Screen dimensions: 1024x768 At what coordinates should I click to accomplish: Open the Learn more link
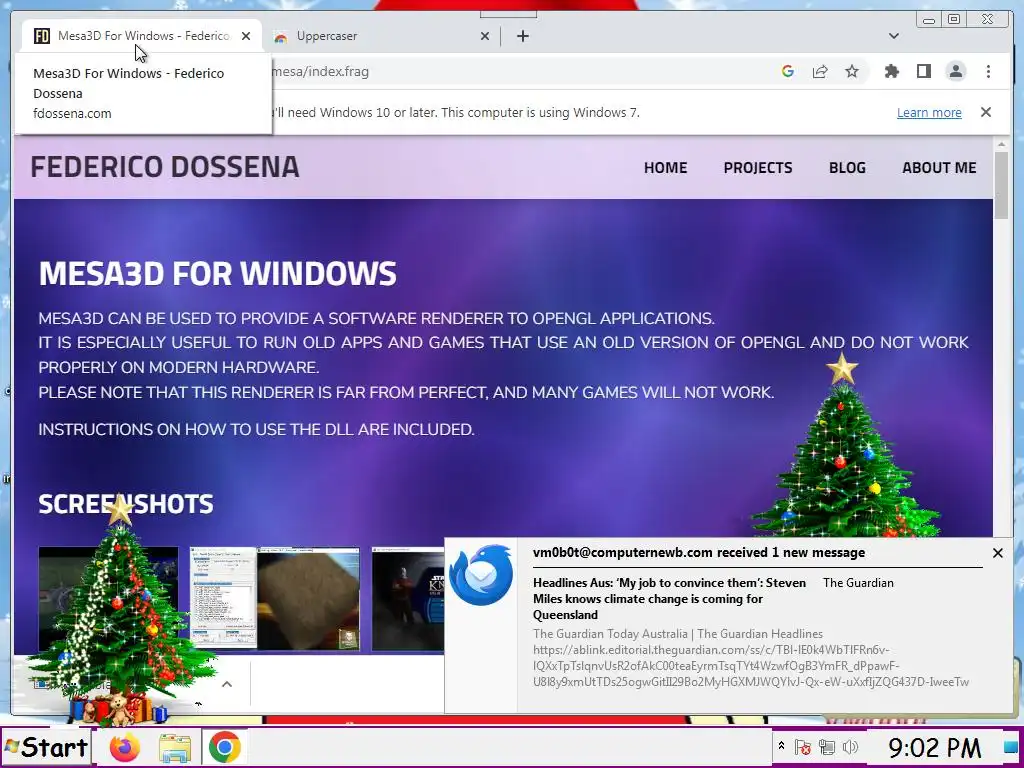point(929,112)
